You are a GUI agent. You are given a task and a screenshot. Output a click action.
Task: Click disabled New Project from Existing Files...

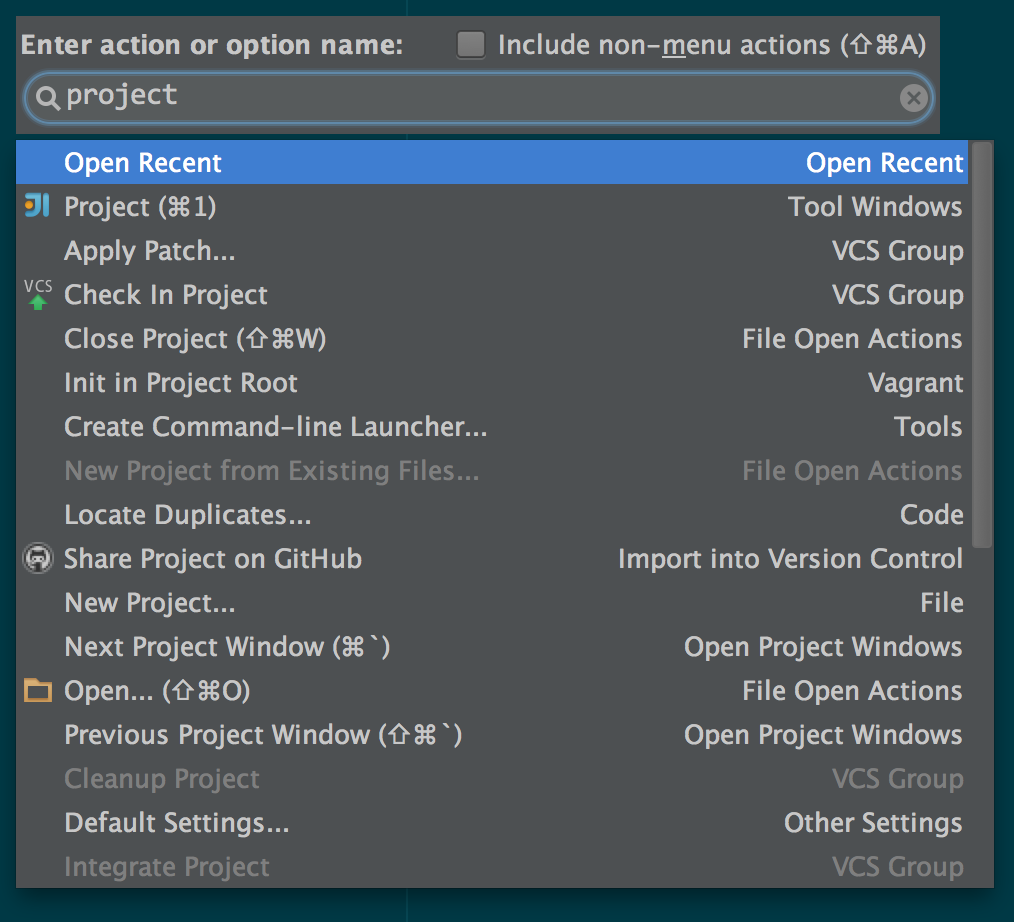pyautogui.click(x=492, y=470)
